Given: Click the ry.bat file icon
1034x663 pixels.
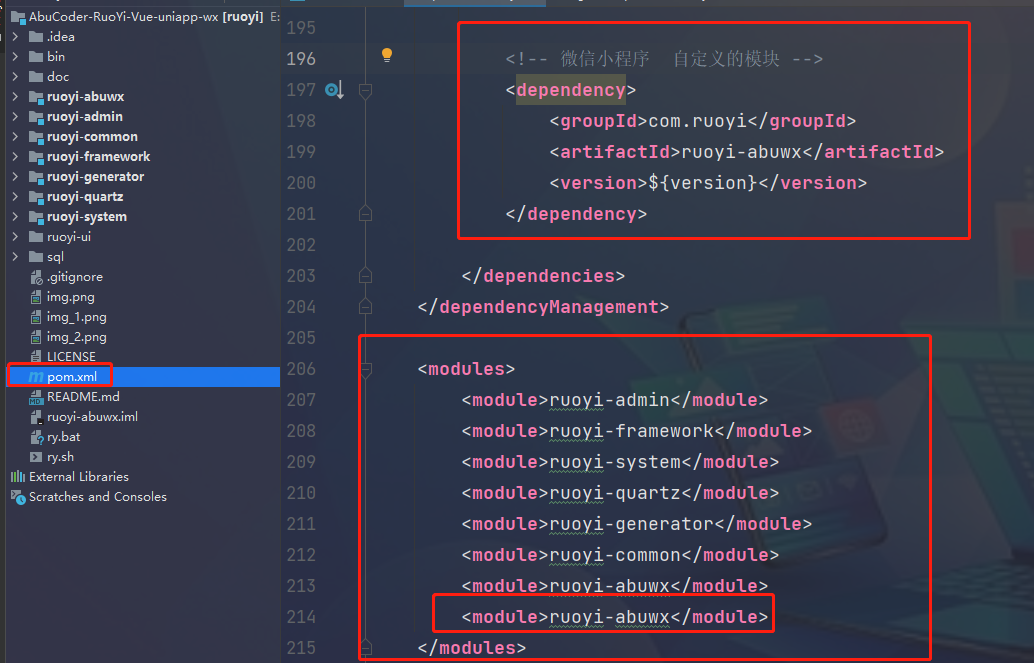Looking at the screenshot, I should tap(37, 437).
